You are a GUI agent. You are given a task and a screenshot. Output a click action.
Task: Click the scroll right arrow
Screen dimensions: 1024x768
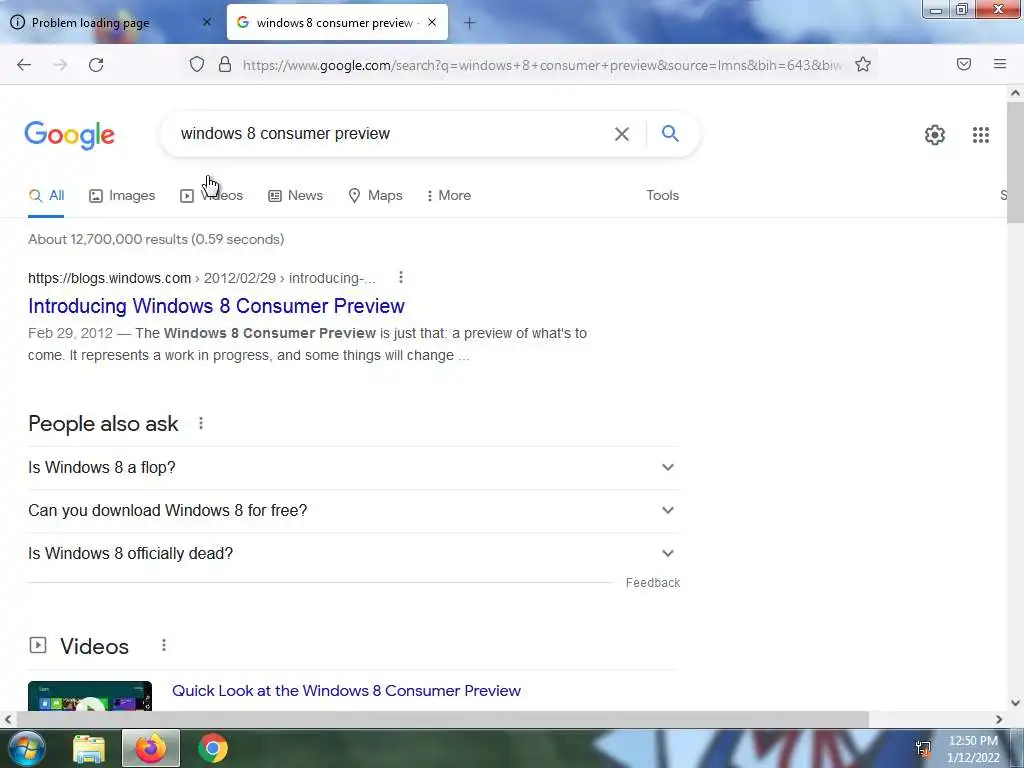coord(999,720)
